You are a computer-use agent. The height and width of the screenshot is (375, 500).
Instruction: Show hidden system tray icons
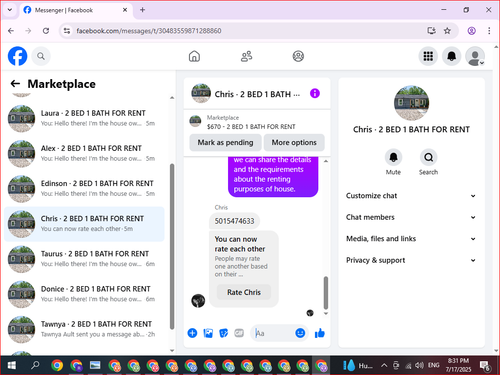[x=384, y=366]
